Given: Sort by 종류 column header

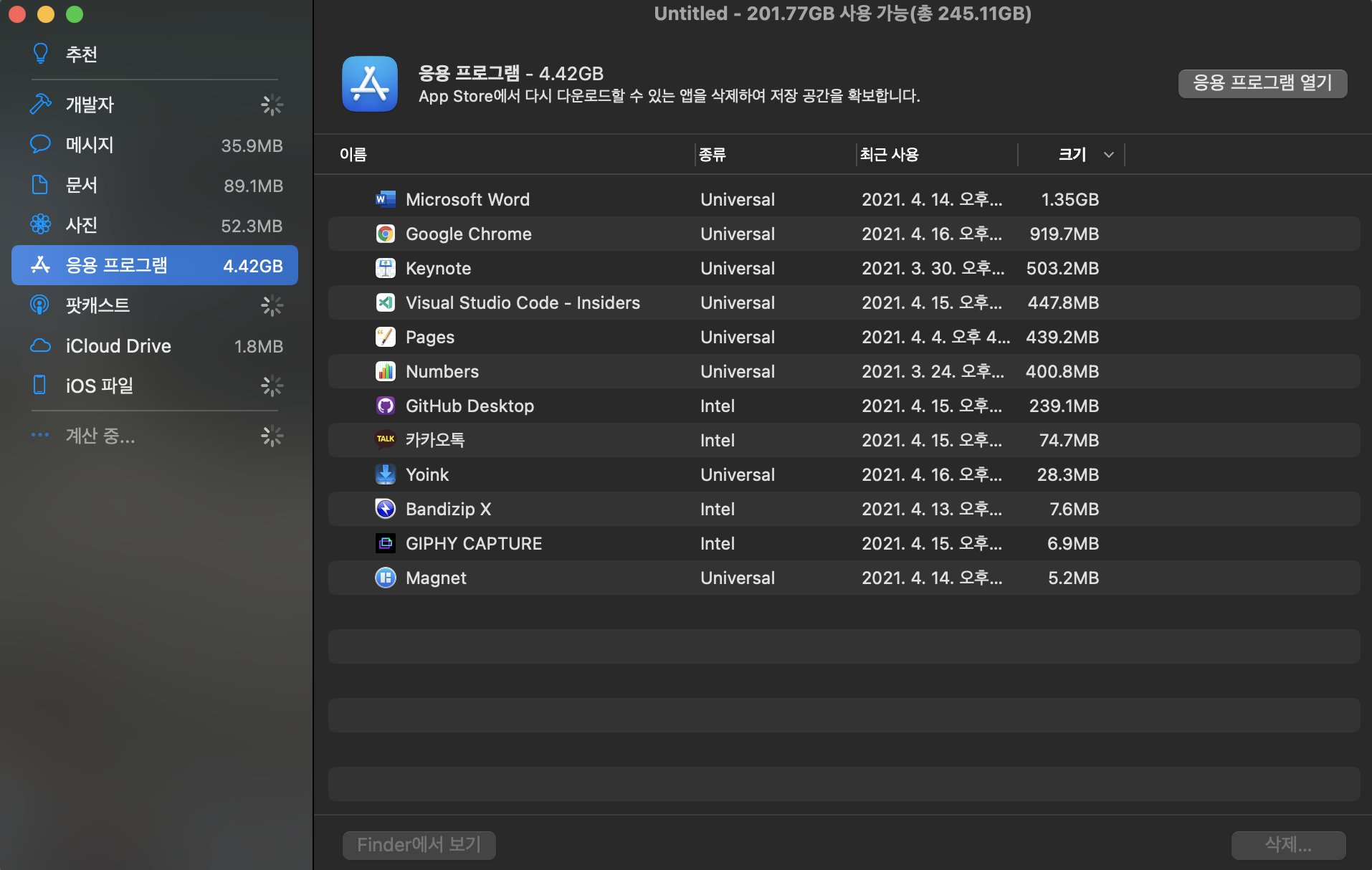Looking at the screenshot, I should tap(713, 155).
